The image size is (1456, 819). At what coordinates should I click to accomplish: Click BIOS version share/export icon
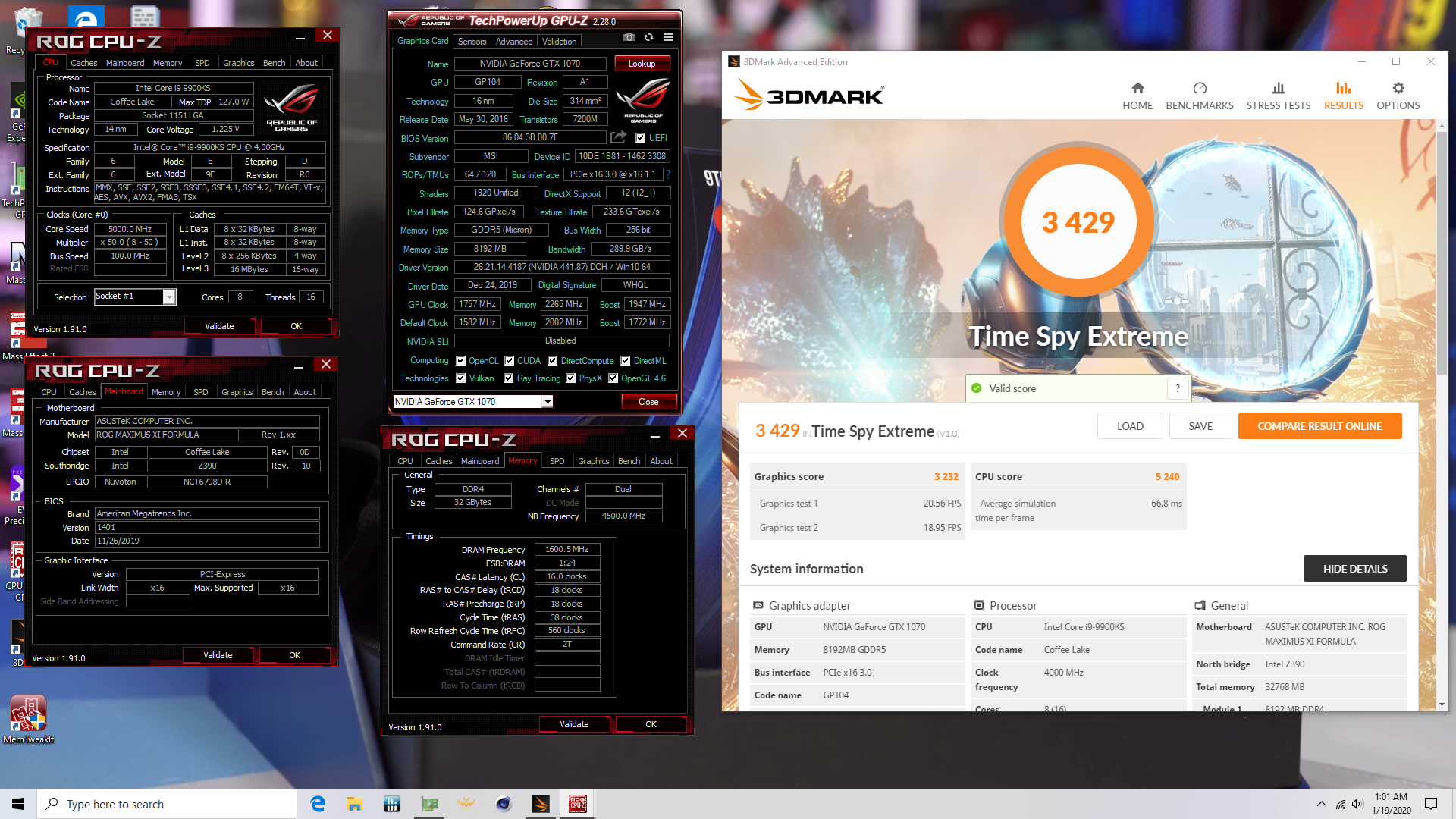click(619, 137)
